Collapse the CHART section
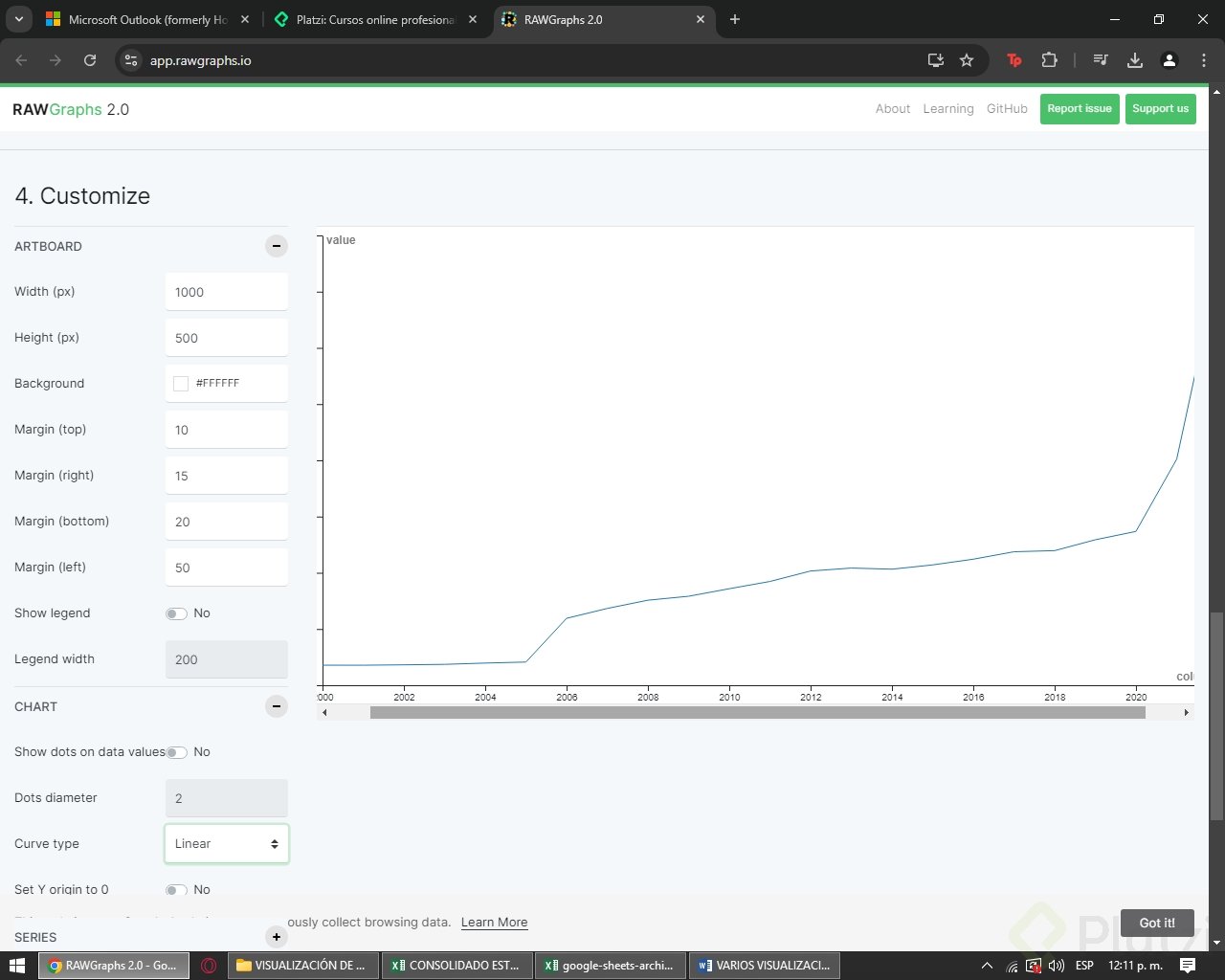The width and height of the screenshot is (1225, 980). (x=277, y=706)
